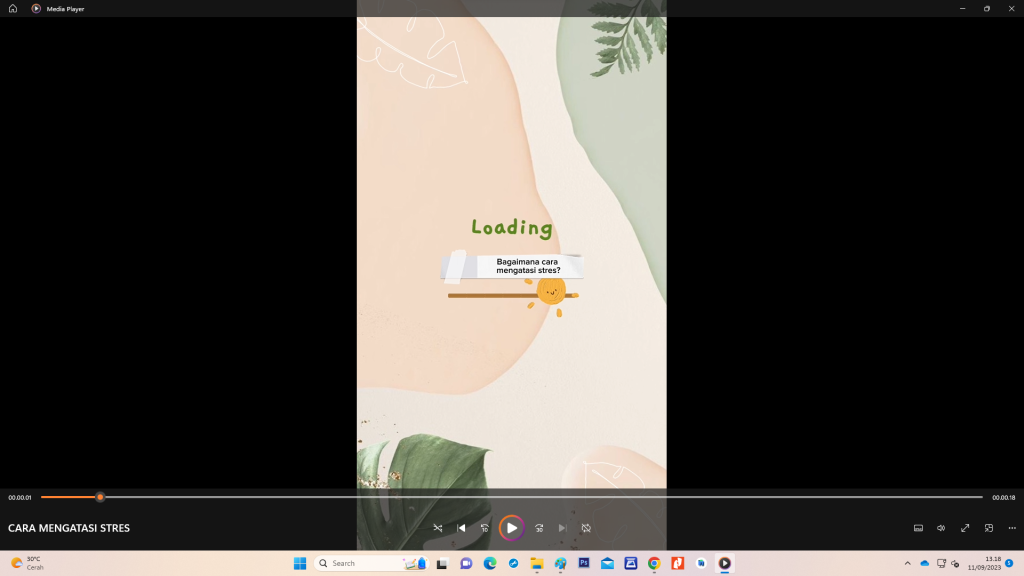The image size is (1024, 576).
Task: Open Photoshop from the taskbar
Action: pos(584,563)
